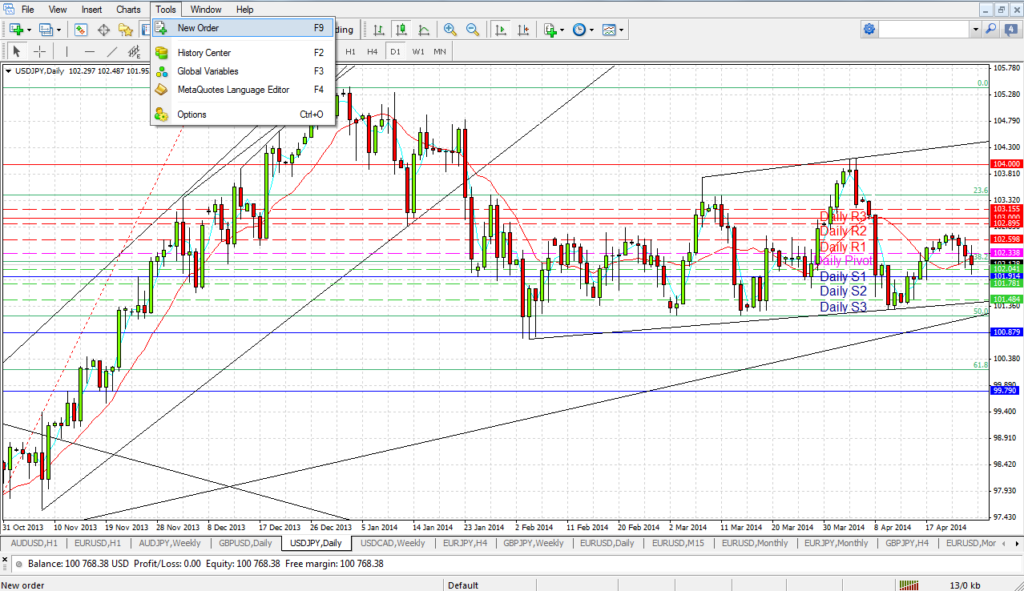The height and width of the screenshot is (591, 1024).
Task: Switch to EURUSD,M15 chart tab
Action: (679, 543)
